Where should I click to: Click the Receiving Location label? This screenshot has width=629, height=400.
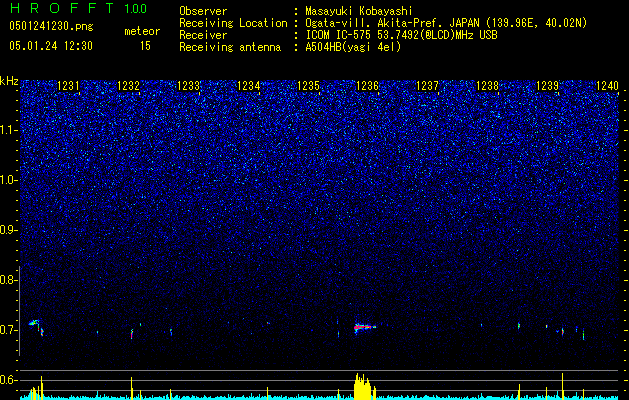point(233,23)
